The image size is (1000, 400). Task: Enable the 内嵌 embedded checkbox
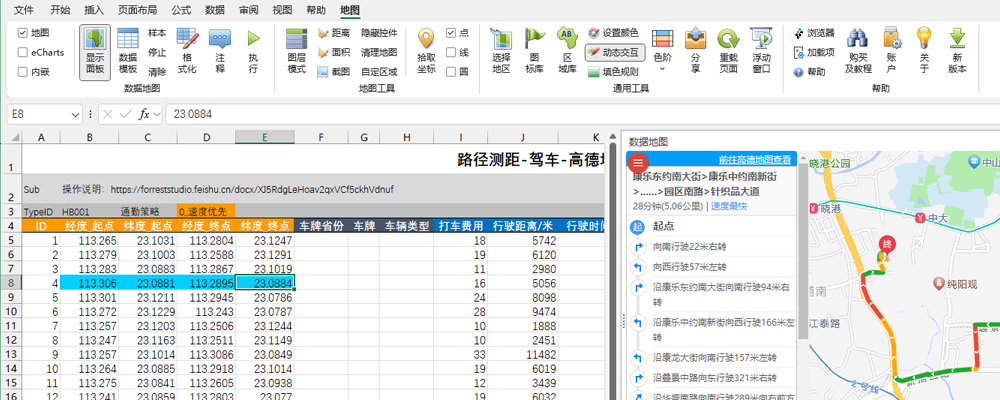point(23,71)
